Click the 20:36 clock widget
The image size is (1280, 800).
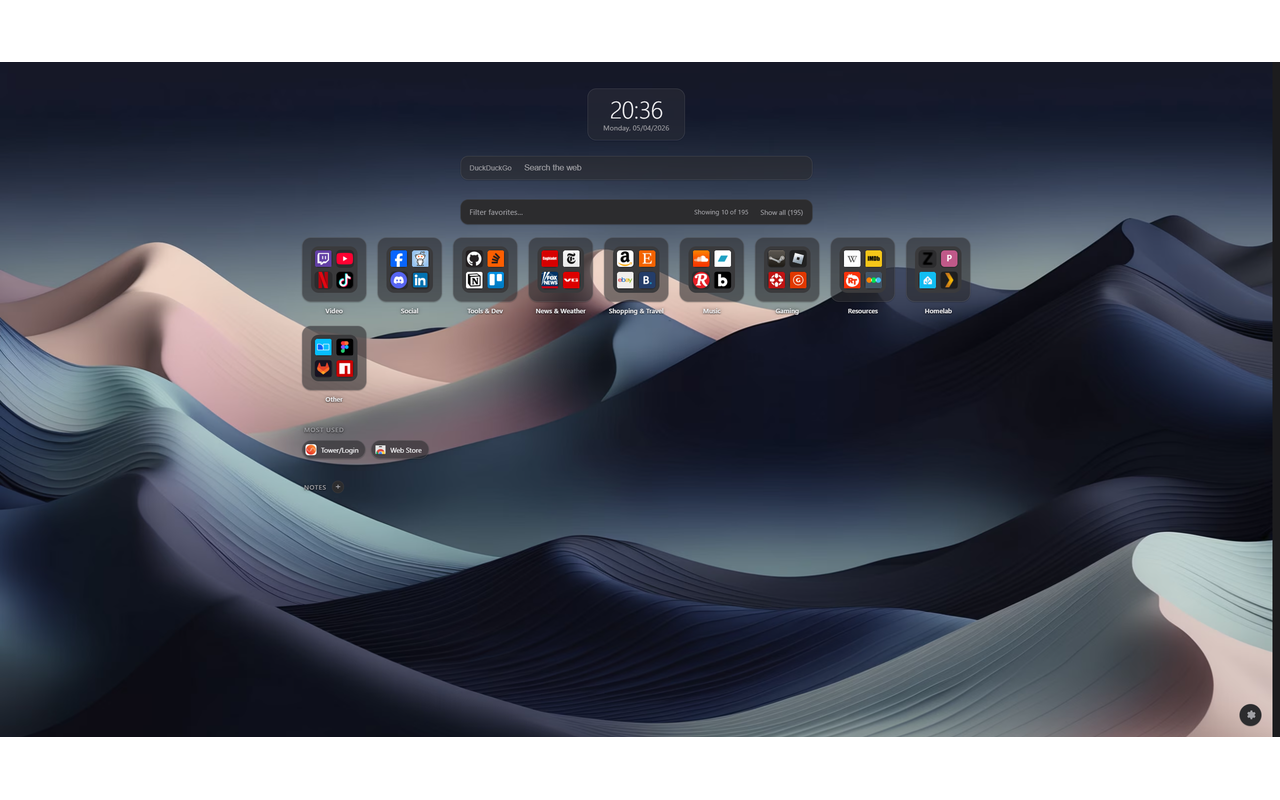coord(636,114)
